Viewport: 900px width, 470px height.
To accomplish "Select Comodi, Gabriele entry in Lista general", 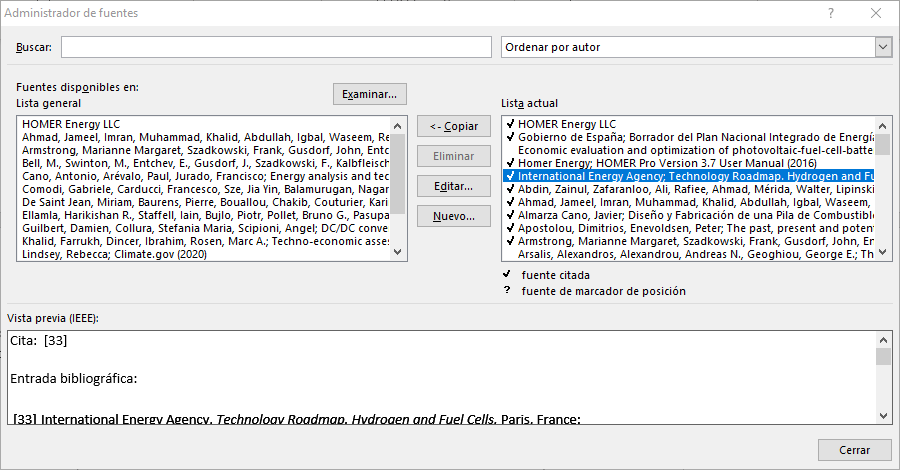I will tap(205, 189).
